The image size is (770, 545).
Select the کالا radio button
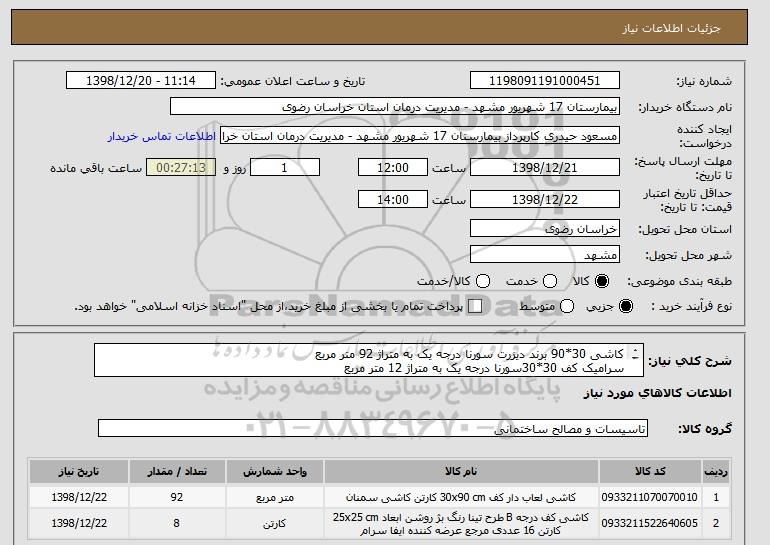[x=601, y=281]
